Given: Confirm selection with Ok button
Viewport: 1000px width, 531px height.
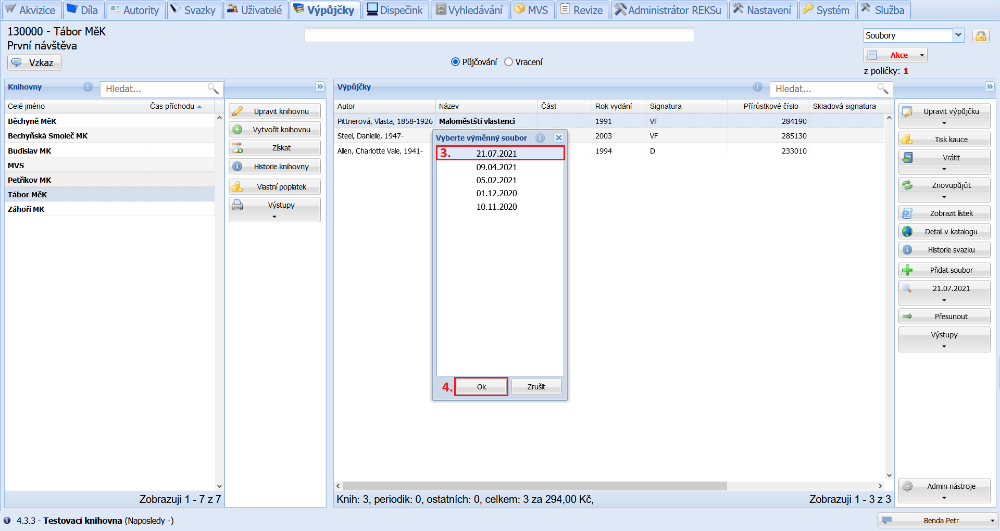Looking at the screenshot, I should tap(481, 386).
